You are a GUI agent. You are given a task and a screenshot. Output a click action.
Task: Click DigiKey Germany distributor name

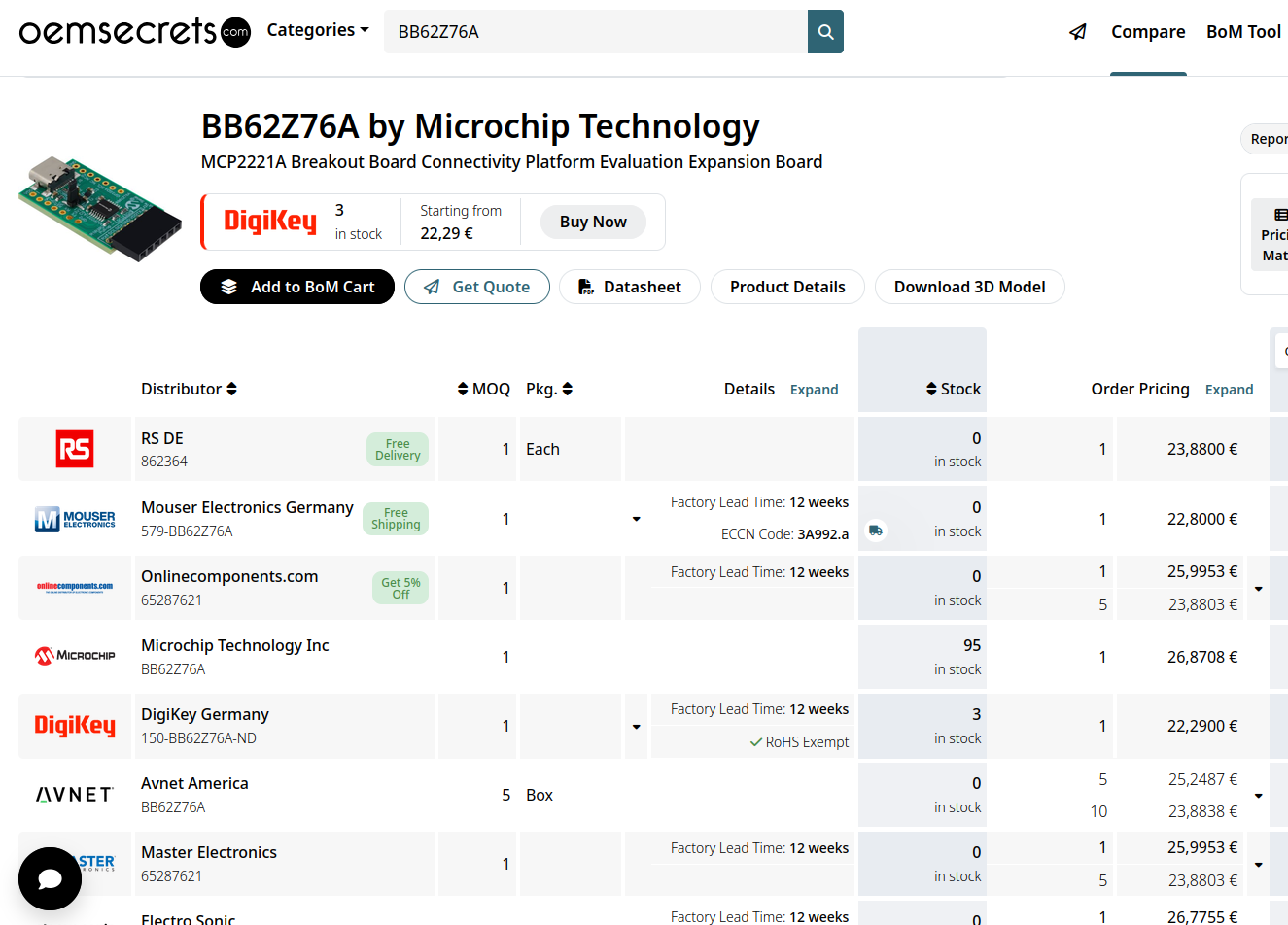point(205,714)
